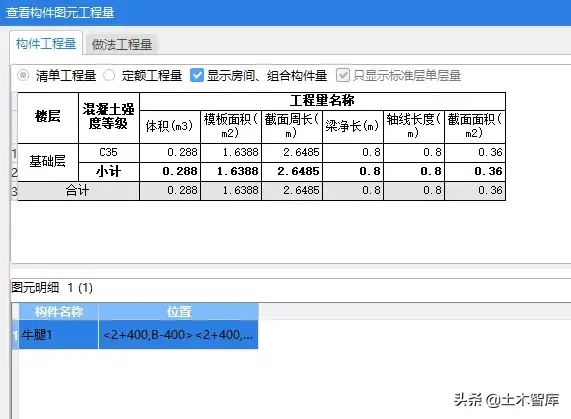The height and width of the screenshot is (419, 571).
Task: Click 2.6485 in the 合计 row
Action: (x=292, y=191)
